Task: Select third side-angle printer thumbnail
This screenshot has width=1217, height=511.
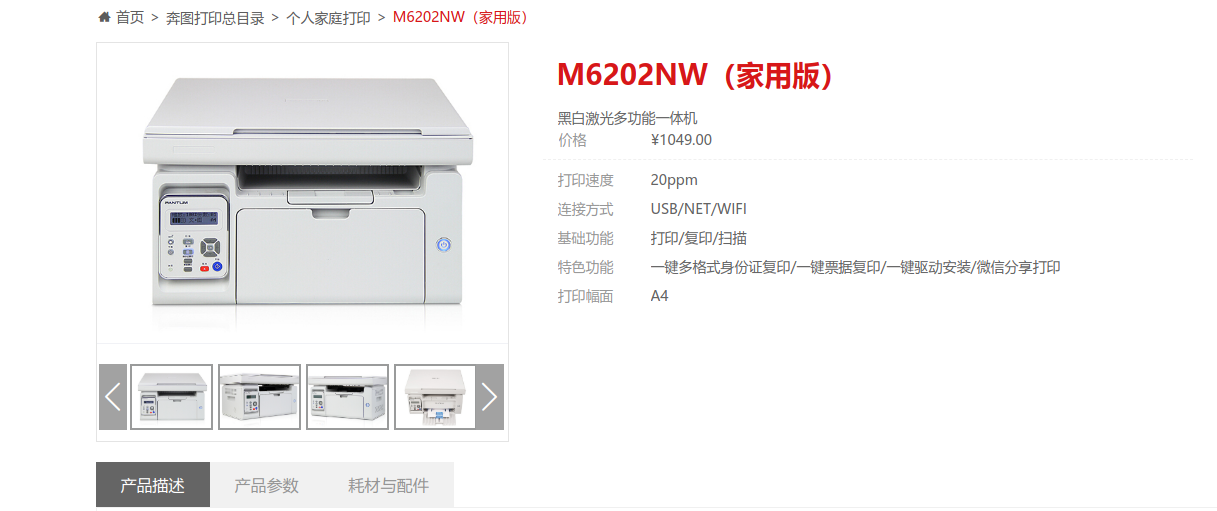Action: pyautogui.click(x=348, y=397)
